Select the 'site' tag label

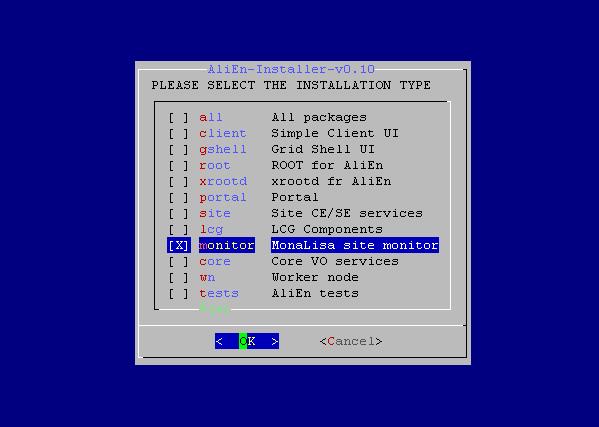(215, 214)
